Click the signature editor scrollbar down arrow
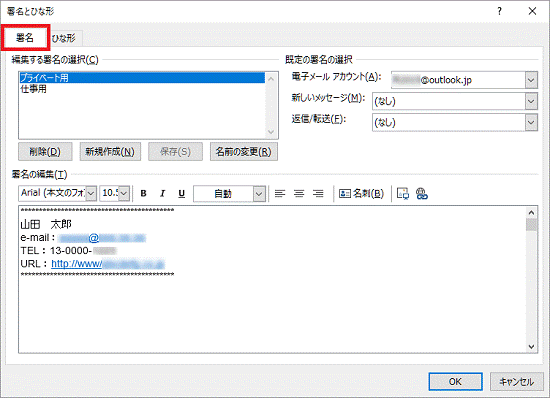The width and height of the screenshot is (550, 398). 531,346
